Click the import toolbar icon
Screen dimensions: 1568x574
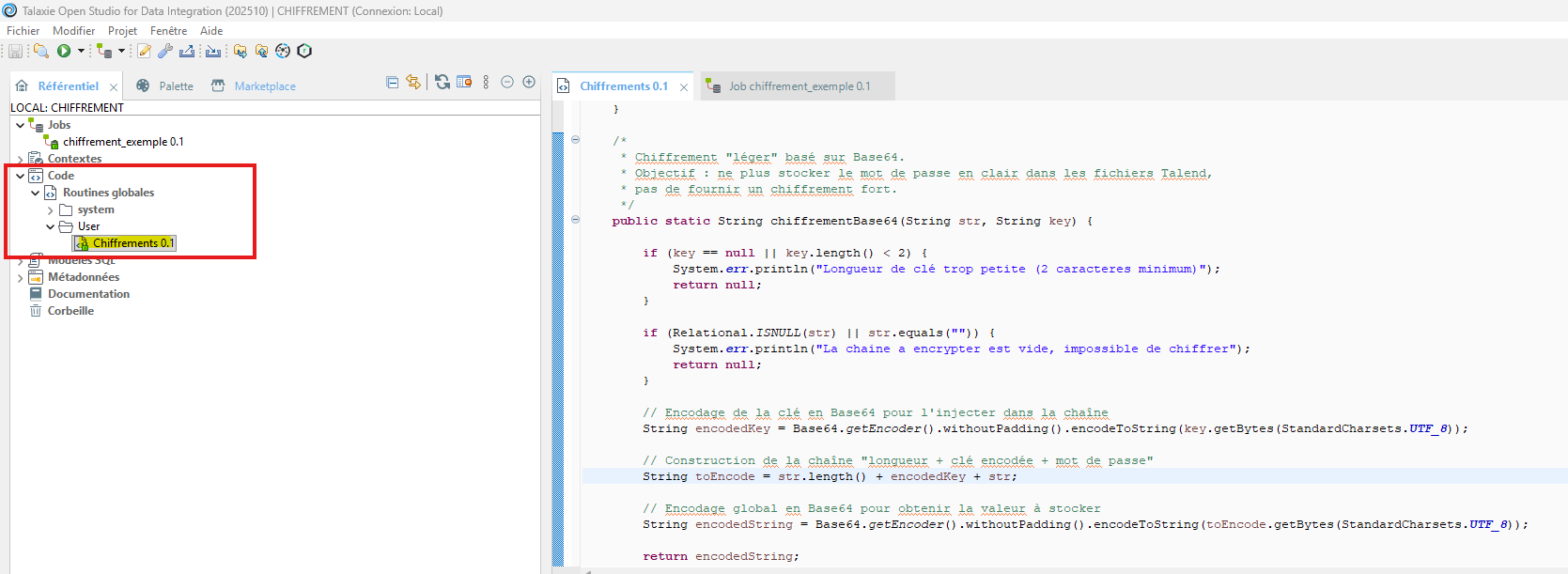coord(213,51)
